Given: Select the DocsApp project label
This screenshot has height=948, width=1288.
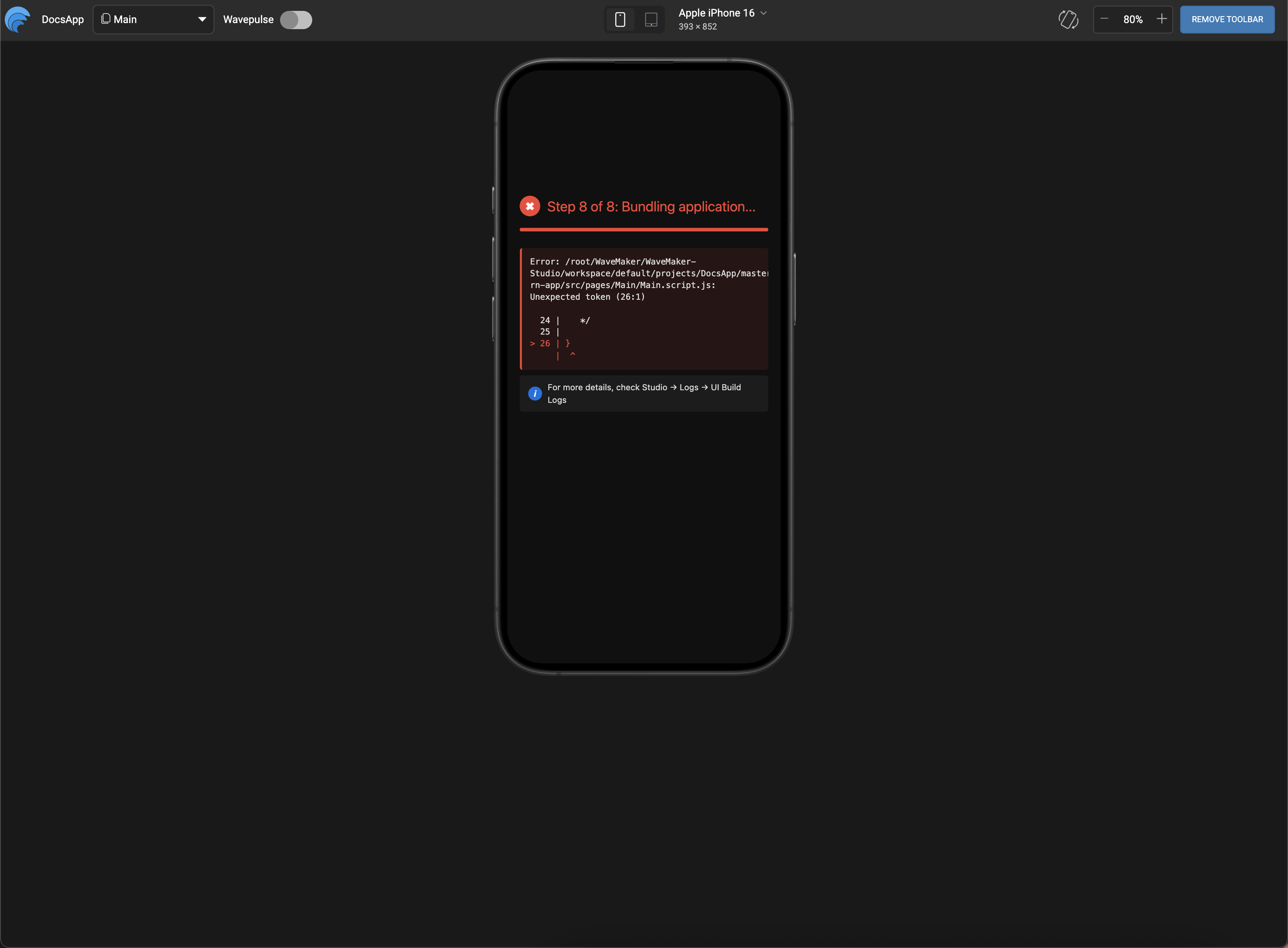Looking at the screenshot, I should click(x=63, y=19).
